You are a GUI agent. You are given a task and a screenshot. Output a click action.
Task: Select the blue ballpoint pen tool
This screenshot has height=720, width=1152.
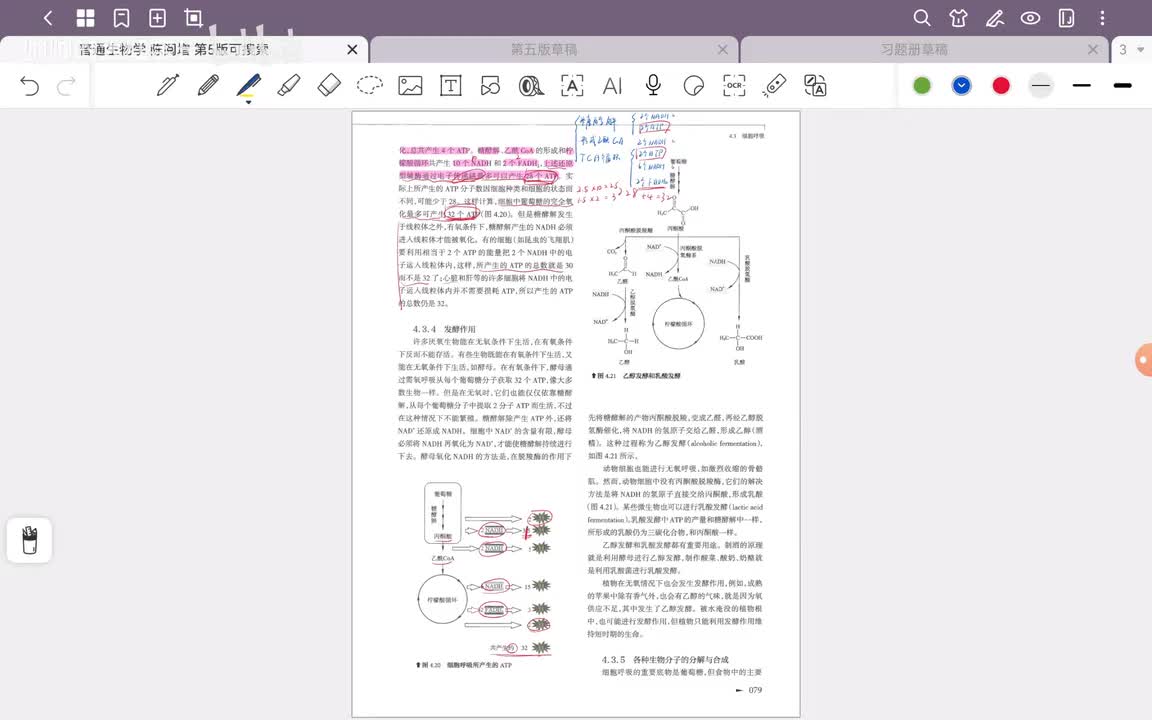tap(248, 87)
